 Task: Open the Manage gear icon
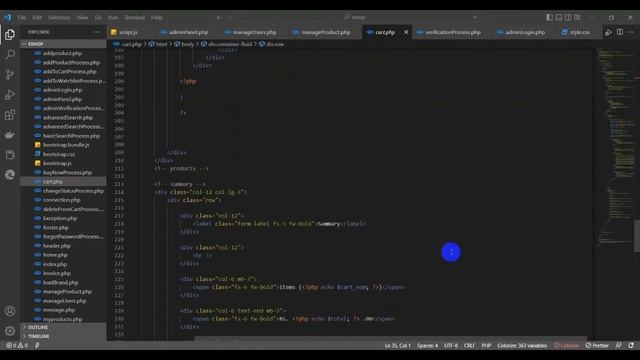coord(10,331)
